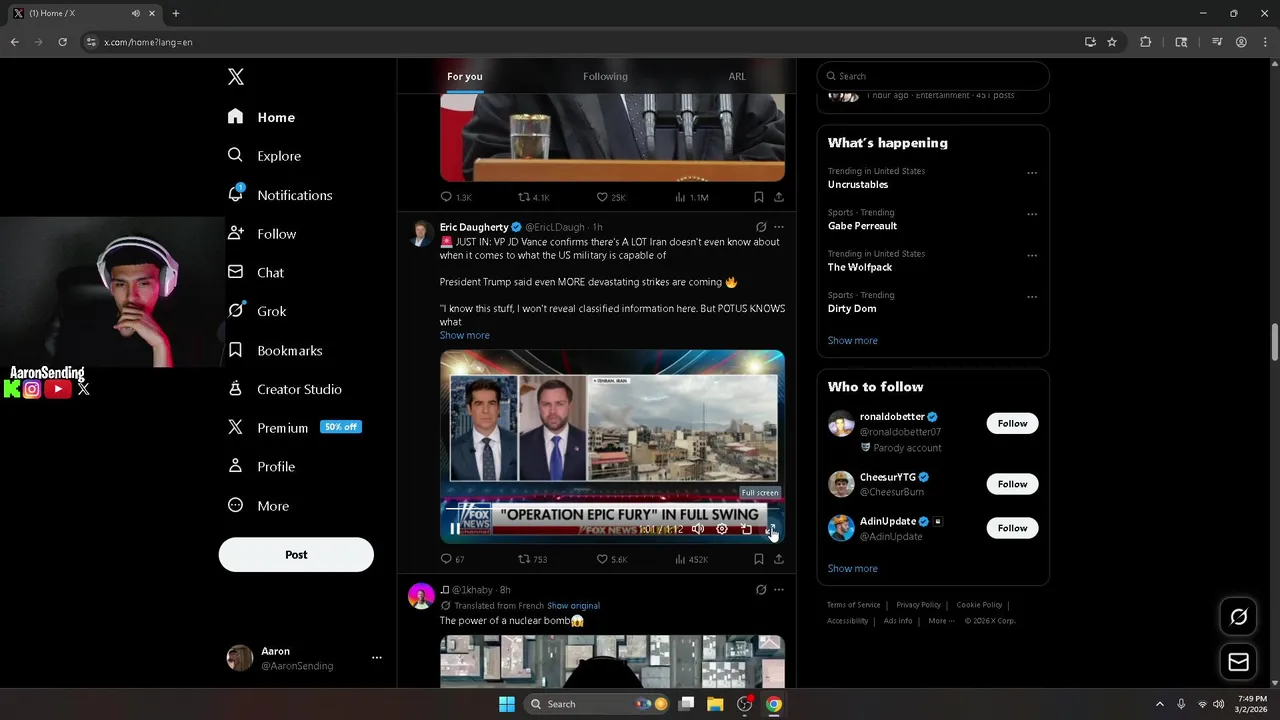Open more options on Eric Daugherty post

pos(779,227)
